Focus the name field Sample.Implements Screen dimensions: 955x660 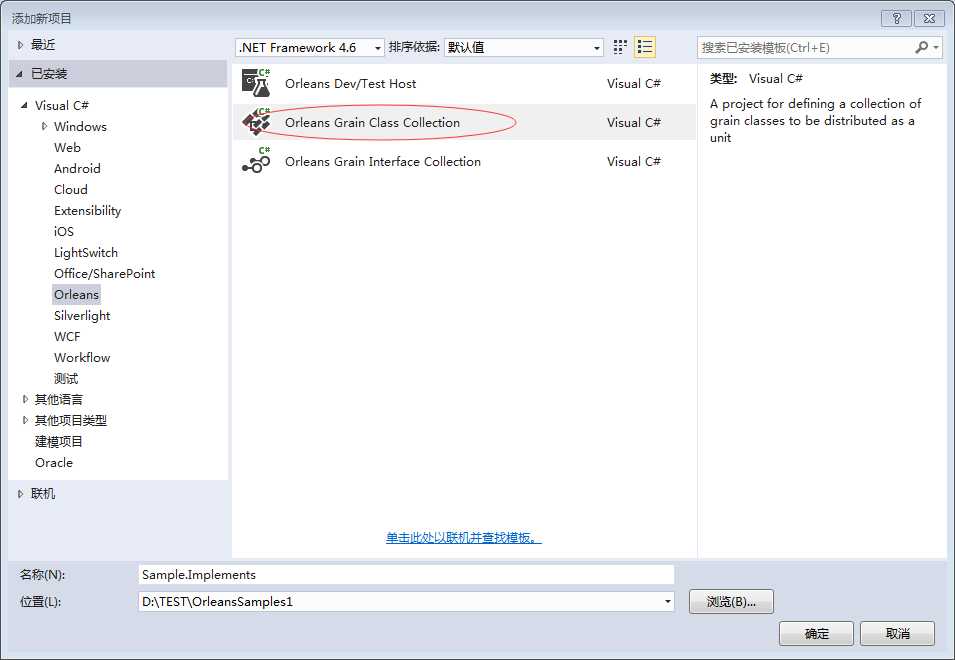pyautogui.click(x=406, y=575)
